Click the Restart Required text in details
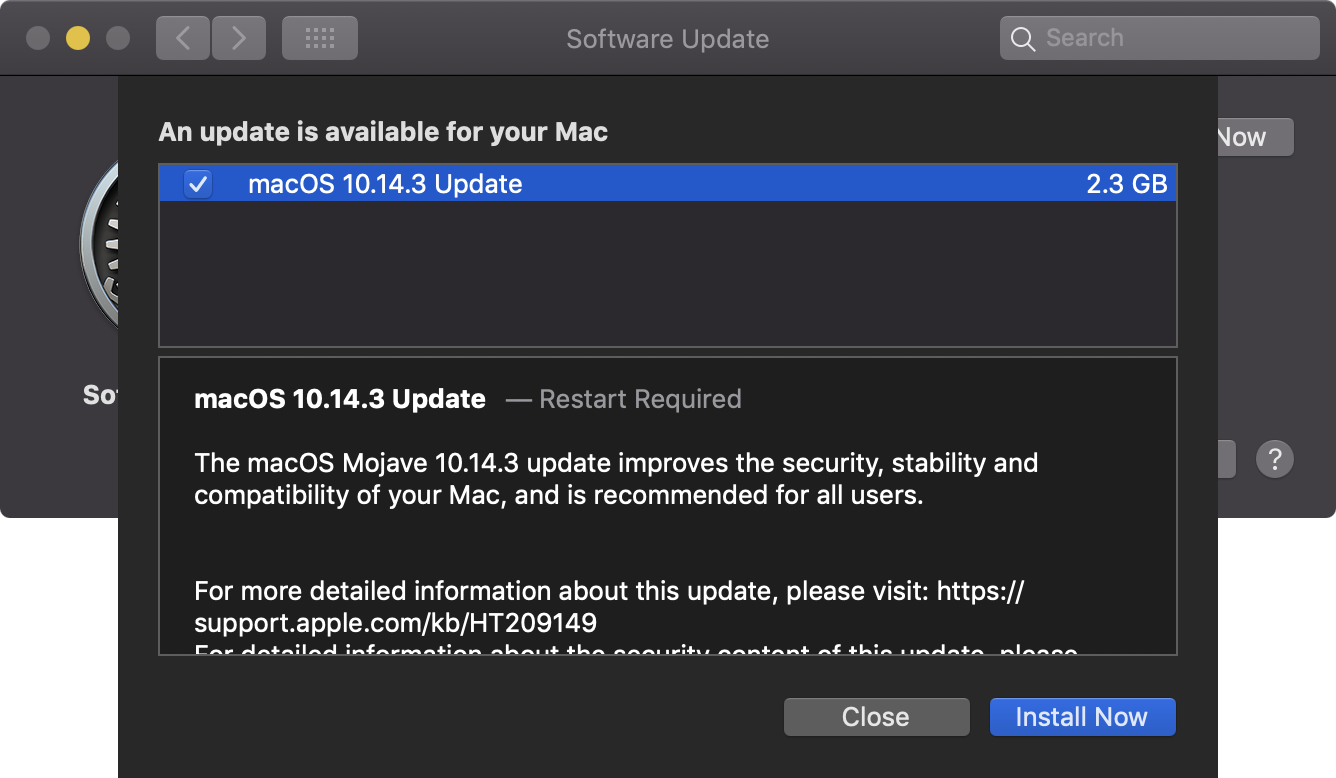 pos(640,399)
